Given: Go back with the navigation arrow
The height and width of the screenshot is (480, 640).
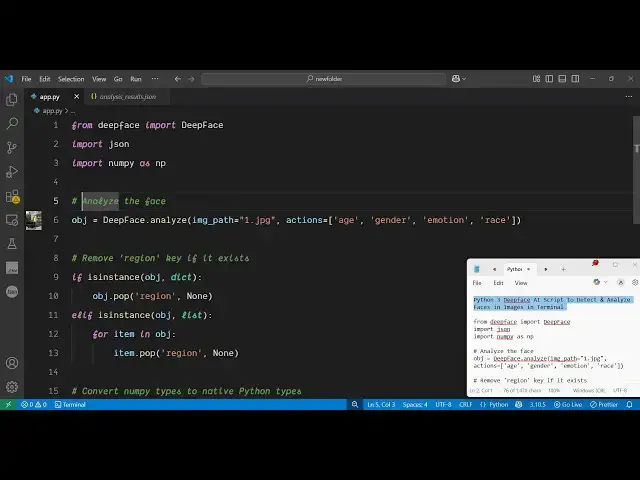Looking at the screenshot, I should click(x=178, y=79).
